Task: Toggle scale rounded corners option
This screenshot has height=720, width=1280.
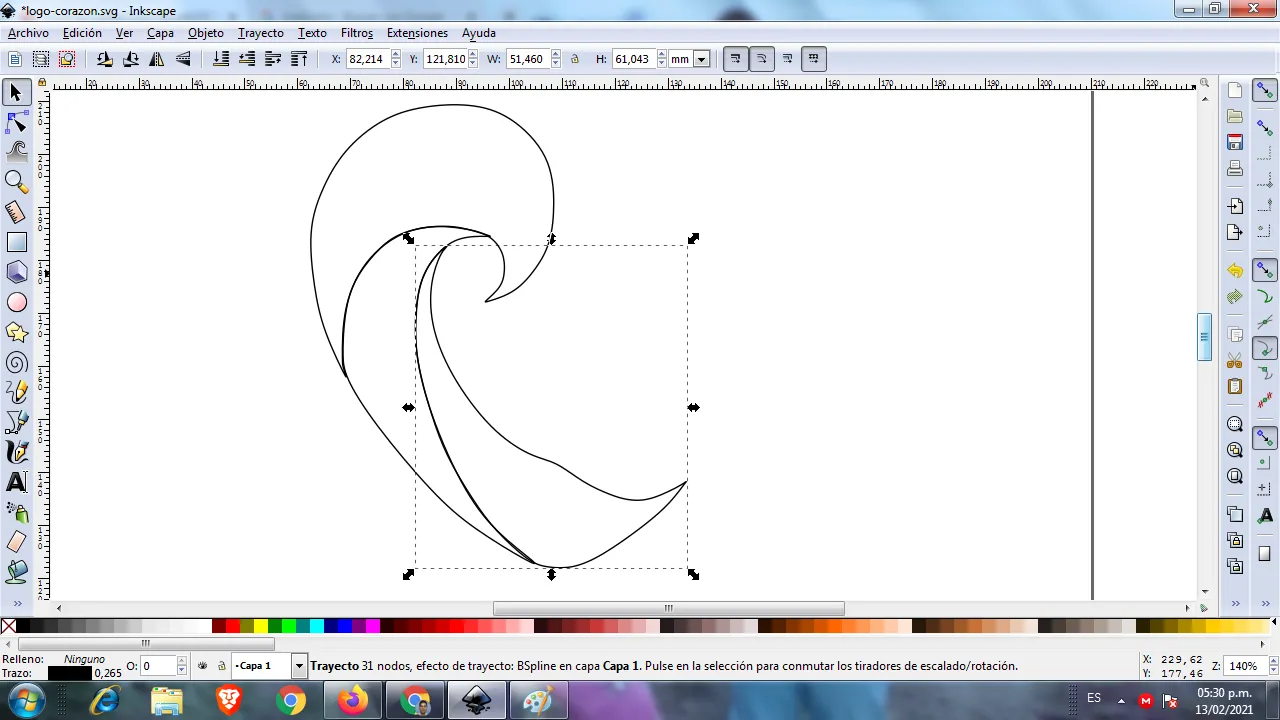Action: click(x=761, y=59)
